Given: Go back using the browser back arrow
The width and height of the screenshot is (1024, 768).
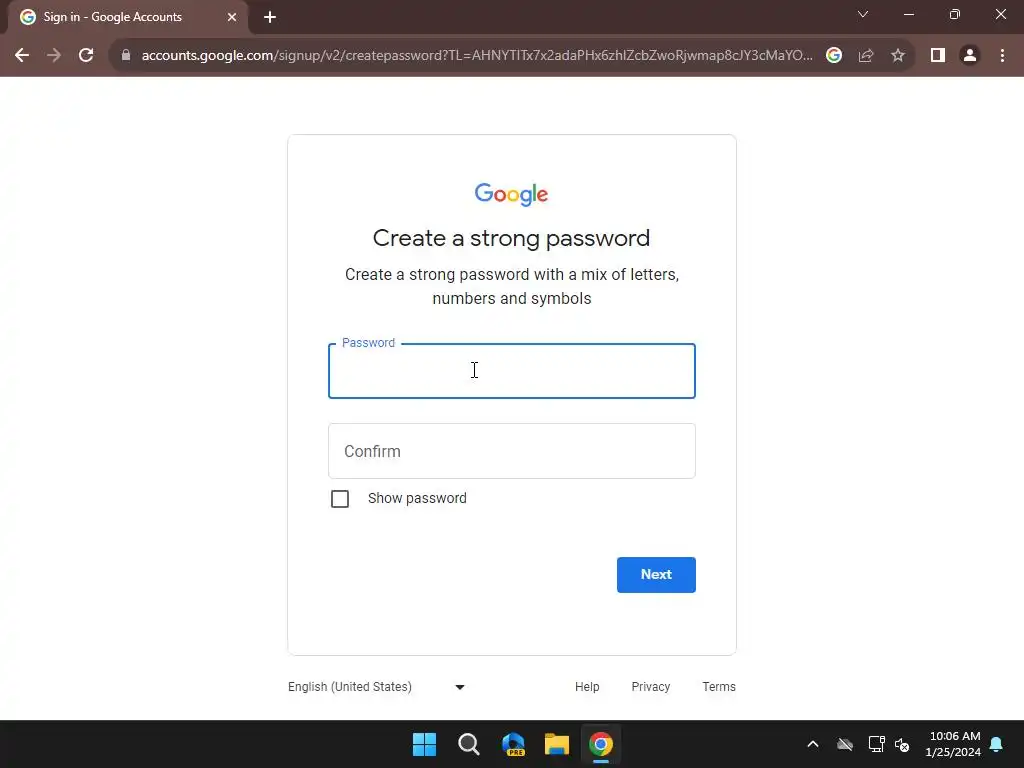Looking at the screenshot, I should [x=22, y=56].
